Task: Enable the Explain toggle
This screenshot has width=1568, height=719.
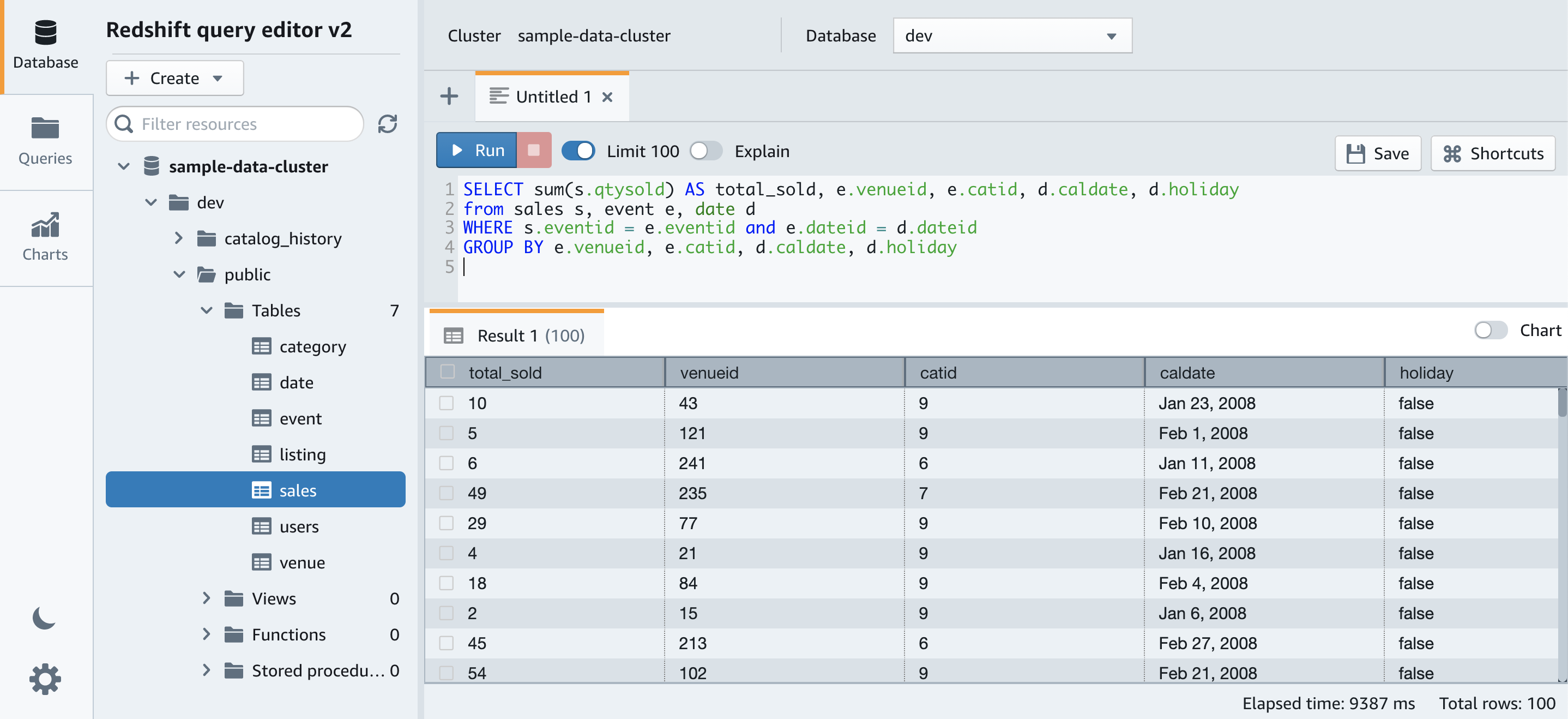Action: coord(705,151)
